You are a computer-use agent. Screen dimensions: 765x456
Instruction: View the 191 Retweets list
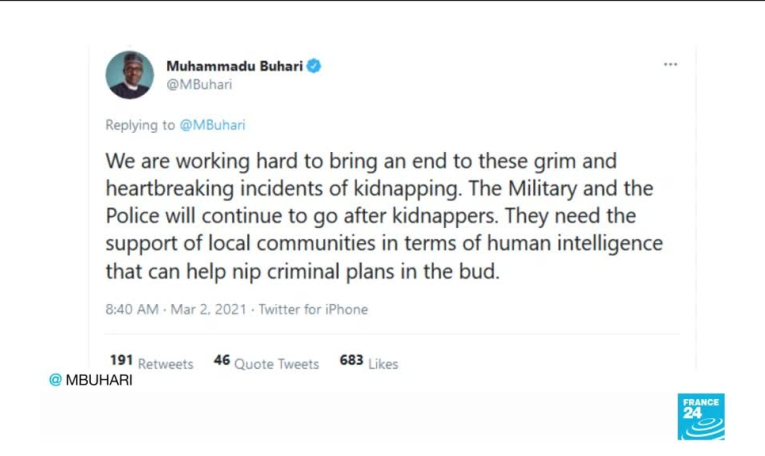click(x=151, y=363)
